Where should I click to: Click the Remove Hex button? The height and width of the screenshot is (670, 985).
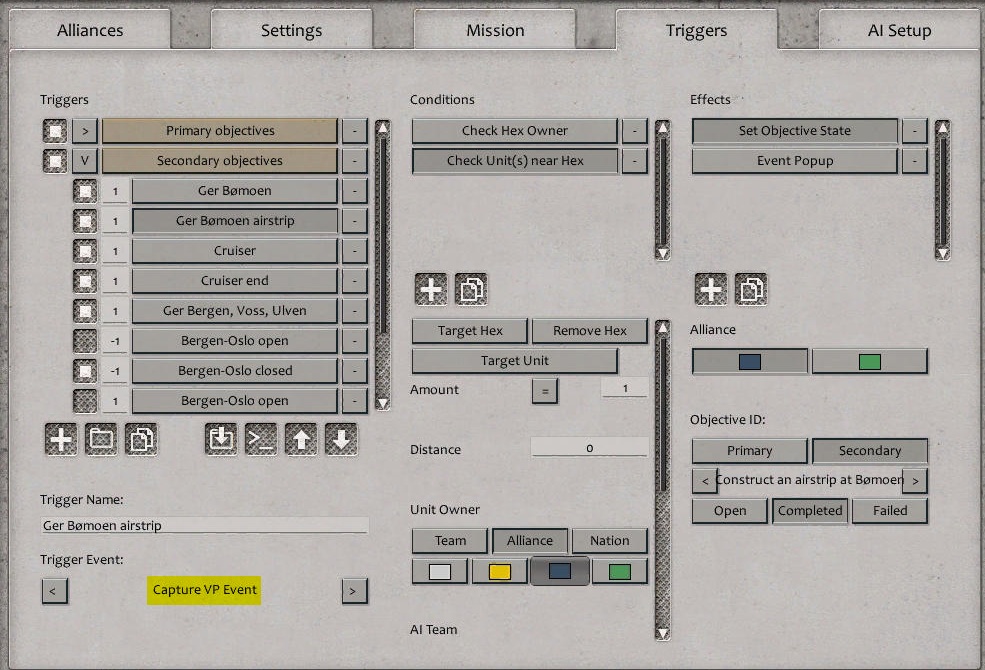pos(590,331)
